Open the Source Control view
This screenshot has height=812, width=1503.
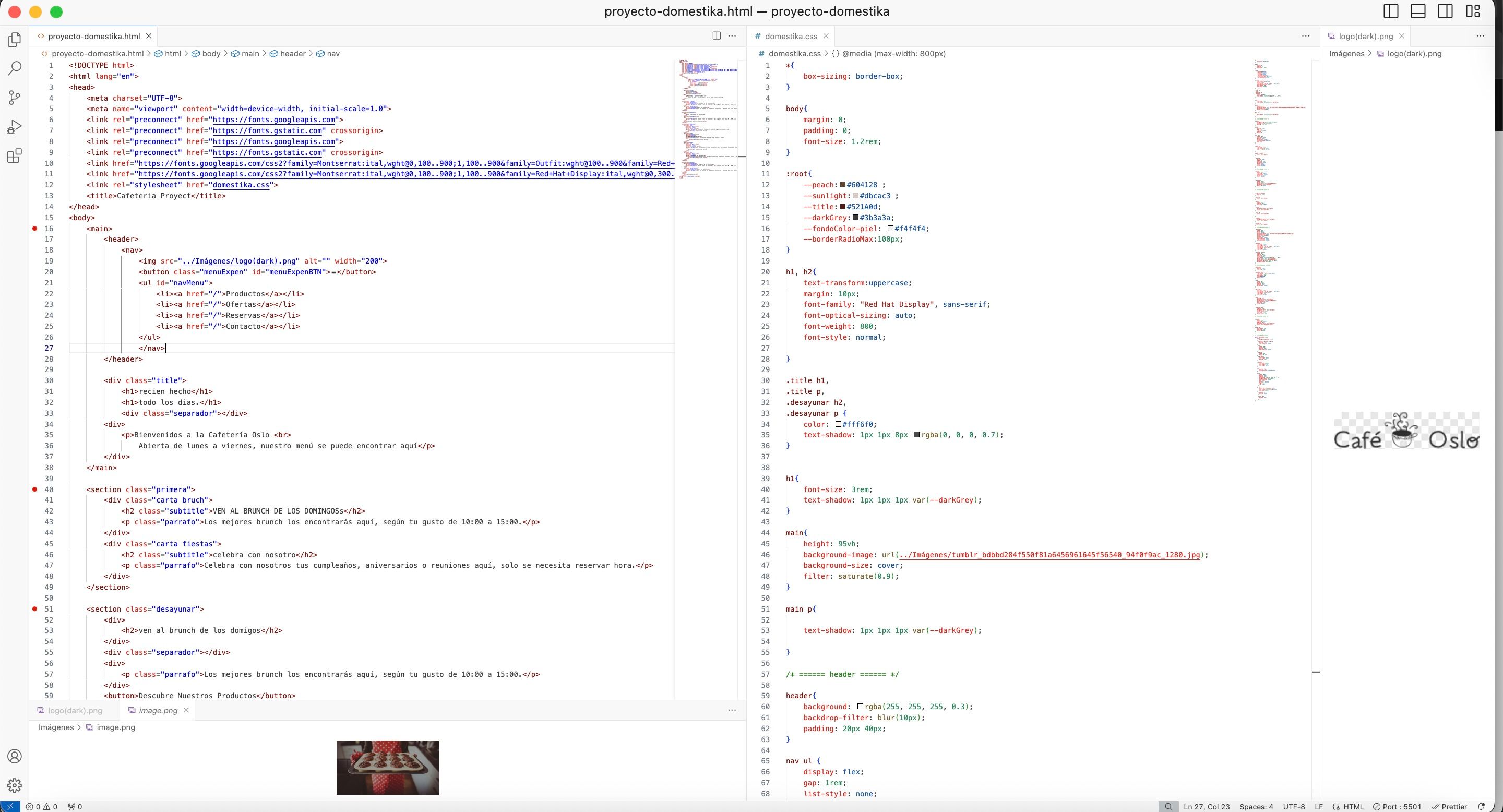click(15, 98)
